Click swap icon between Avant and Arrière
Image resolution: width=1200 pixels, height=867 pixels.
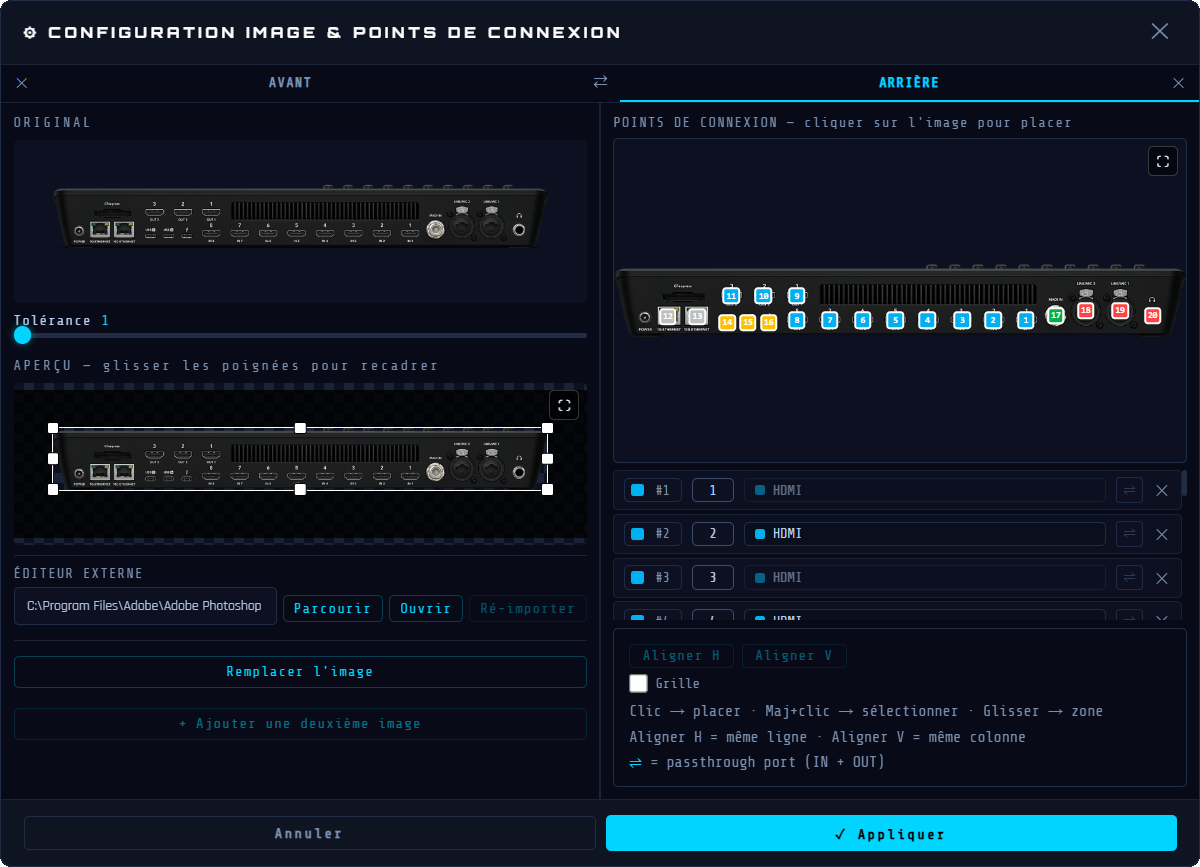[x=600, y=82]
